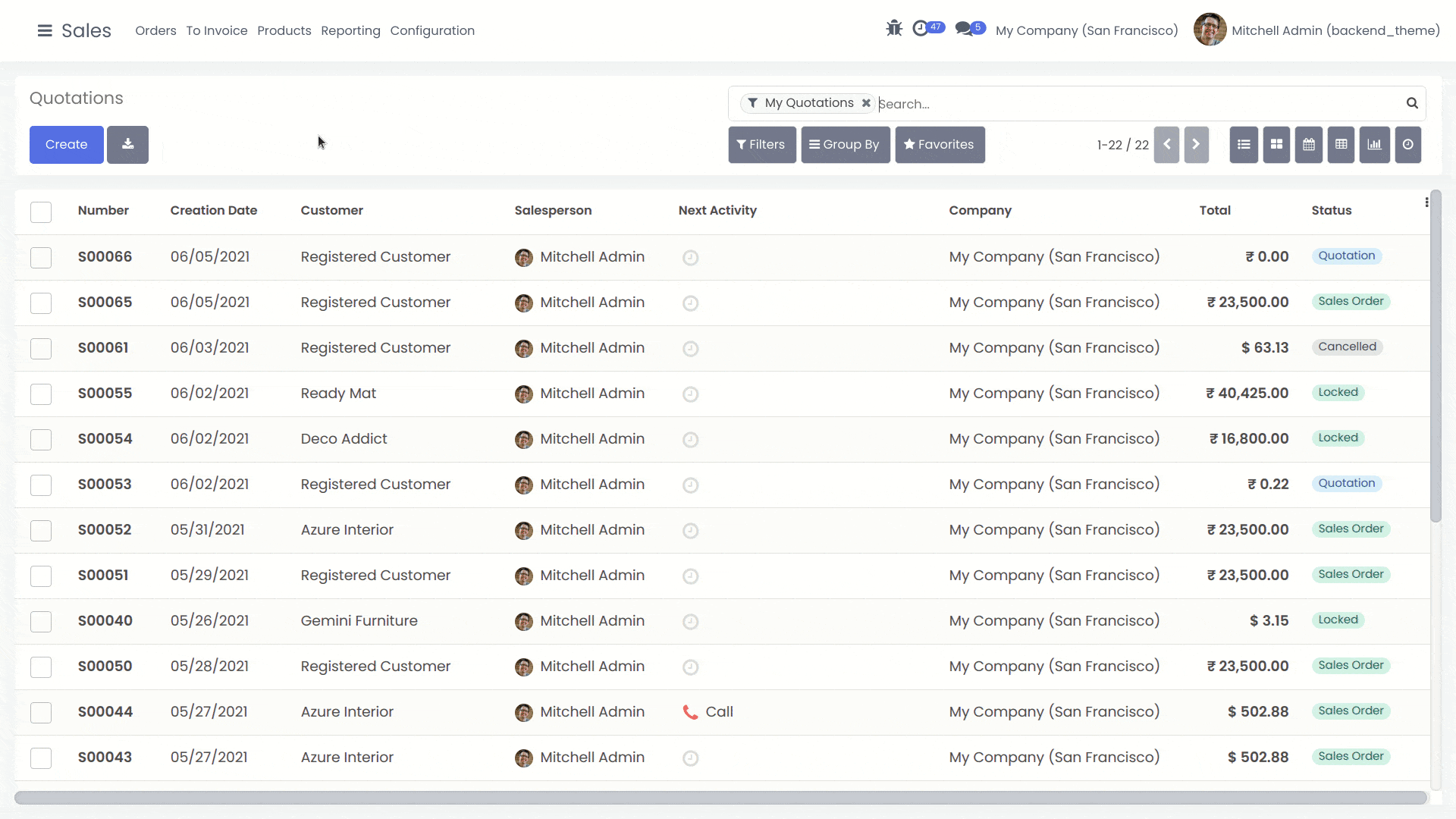The width and height of the screenshot is (1456, 819).
Task: Click the download export icon button
Action: coord(127,145)
